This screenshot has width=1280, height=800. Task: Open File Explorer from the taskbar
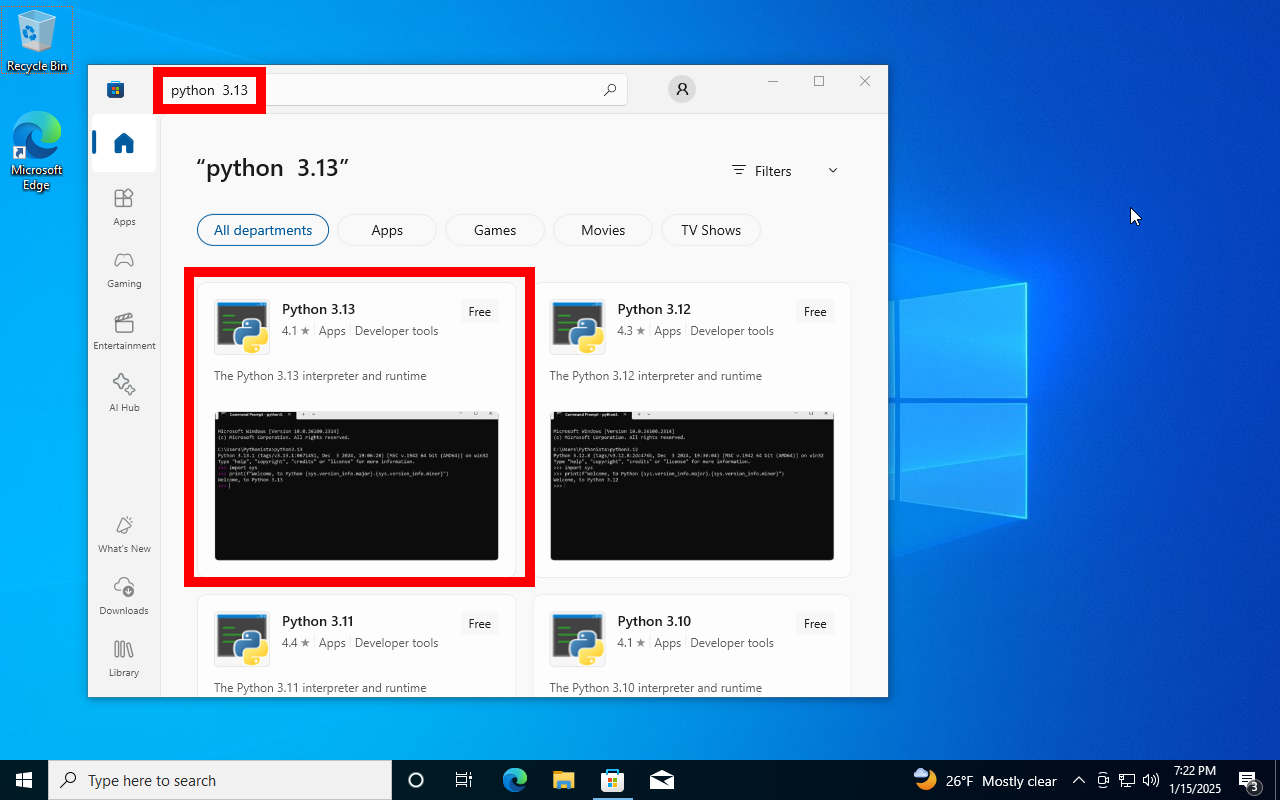click(564, 780)
